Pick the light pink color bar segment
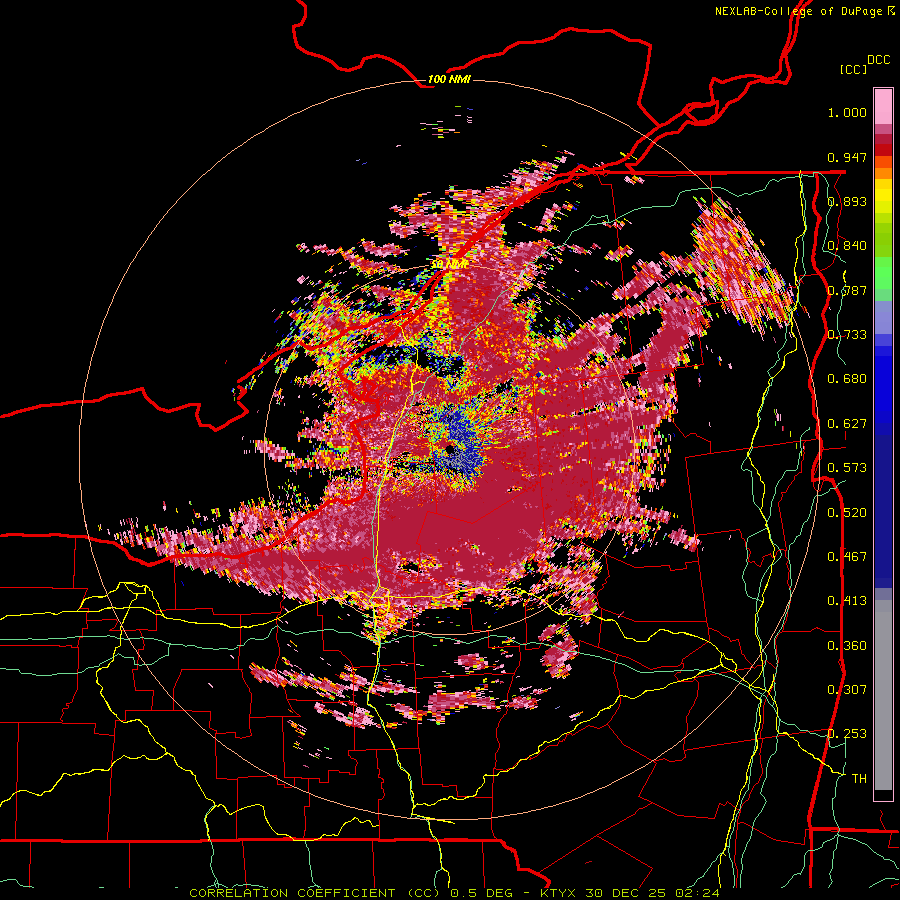 tap(883, 106)
